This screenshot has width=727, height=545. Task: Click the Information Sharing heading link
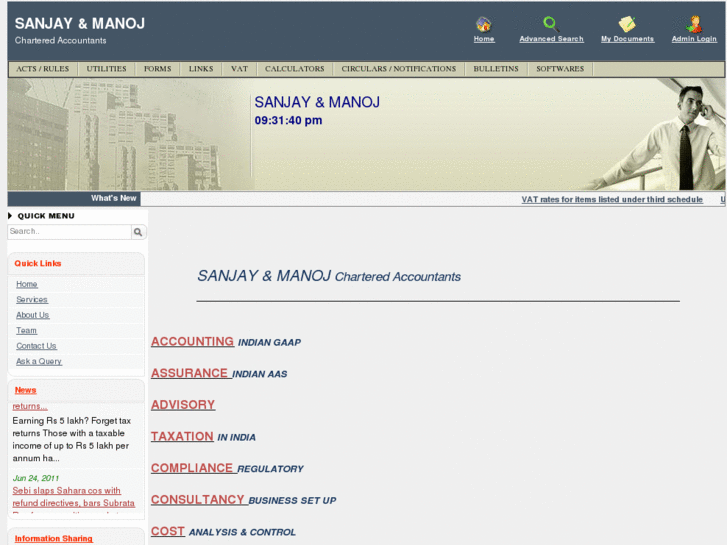tap(54, 539)
